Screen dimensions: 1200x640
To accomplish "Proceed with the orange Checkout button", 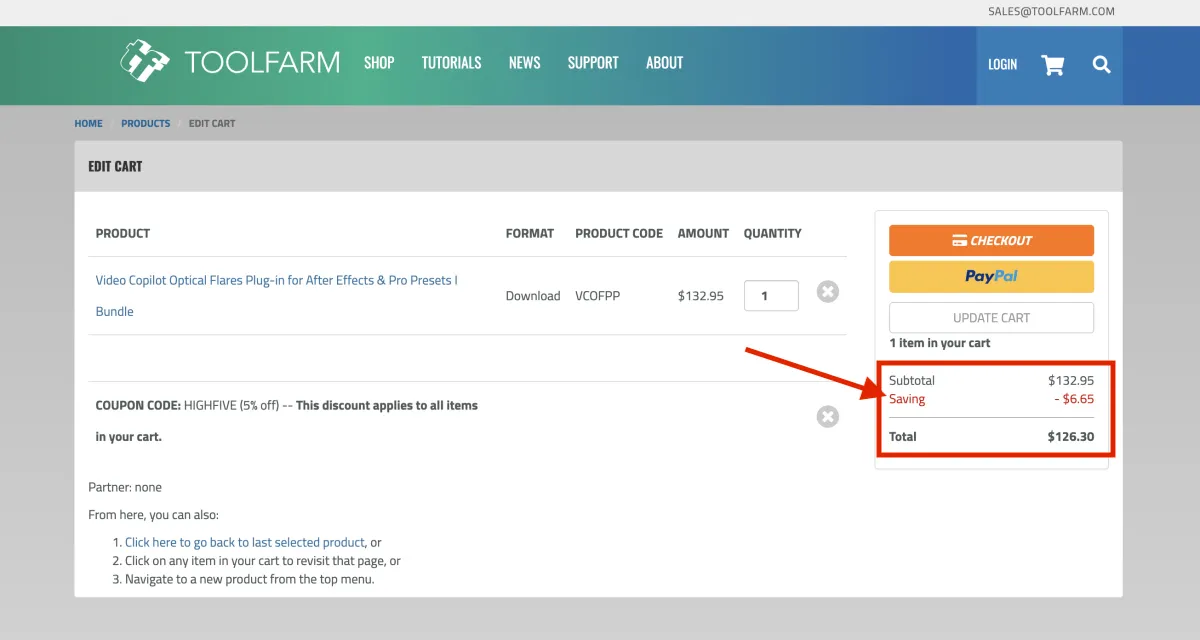I will tap(991, 241).
